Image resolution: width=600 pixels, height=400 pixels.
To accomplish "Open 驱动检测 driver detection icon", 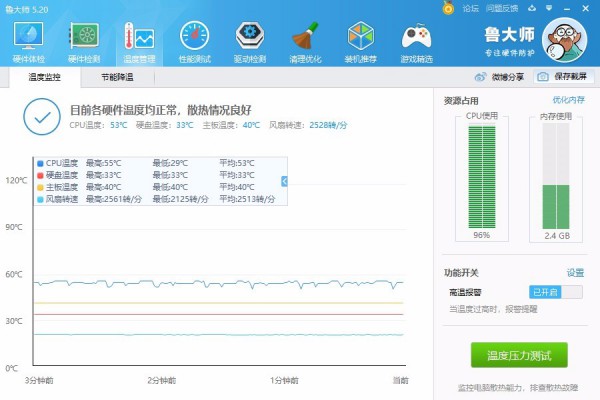I will 250,42.
